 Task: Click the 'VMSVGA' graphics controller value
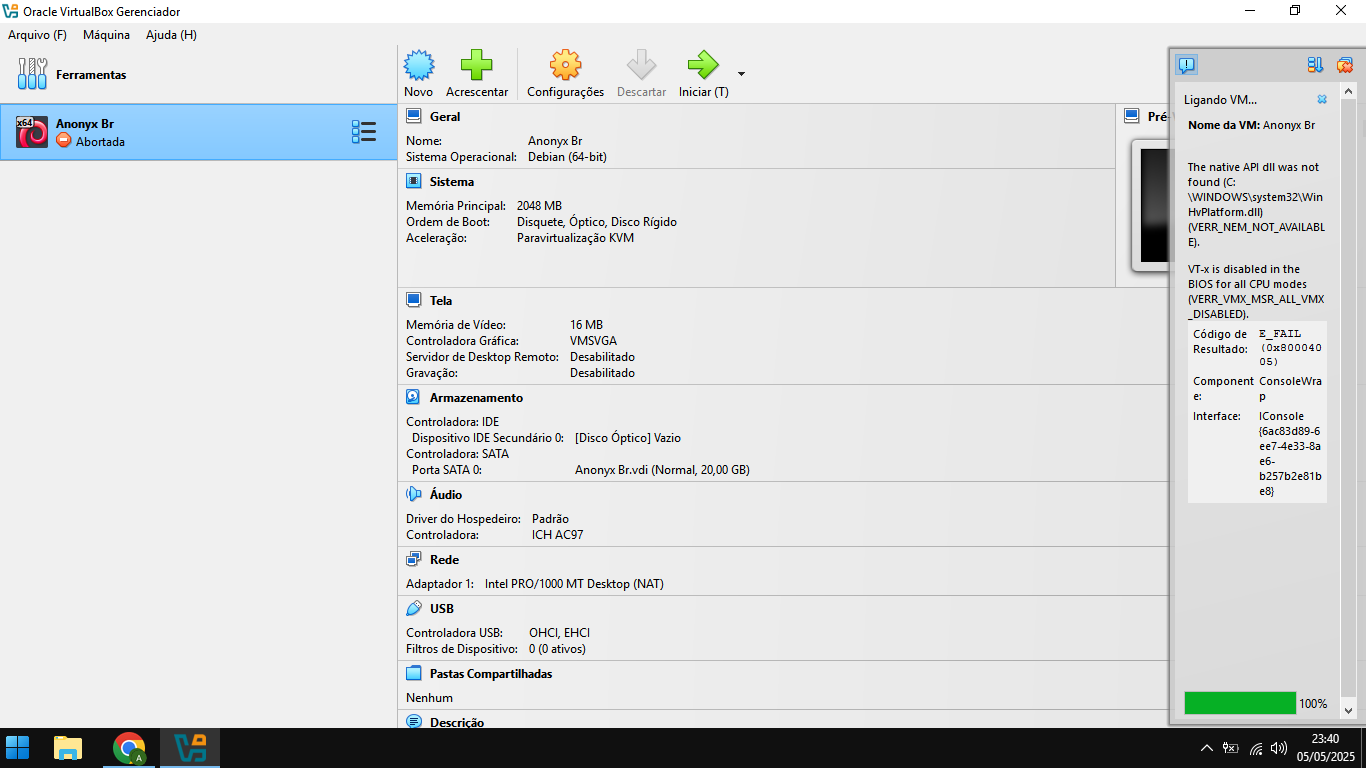pos(594,341)
